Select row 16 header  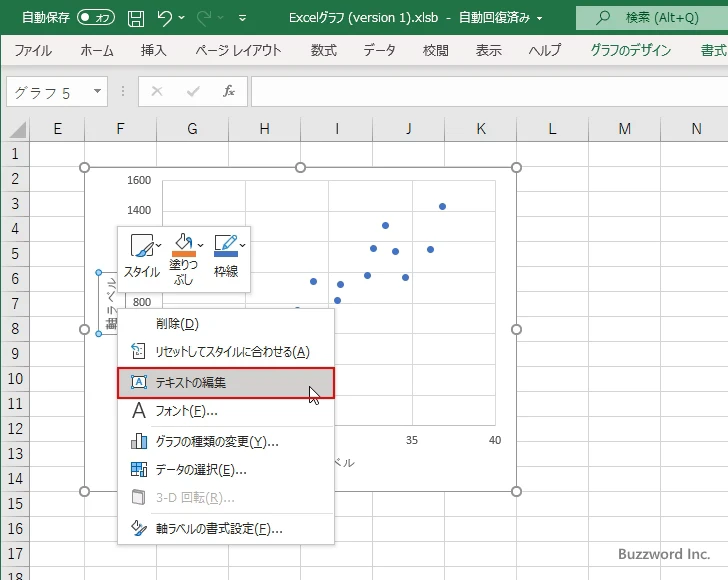[x=15, y=528]
